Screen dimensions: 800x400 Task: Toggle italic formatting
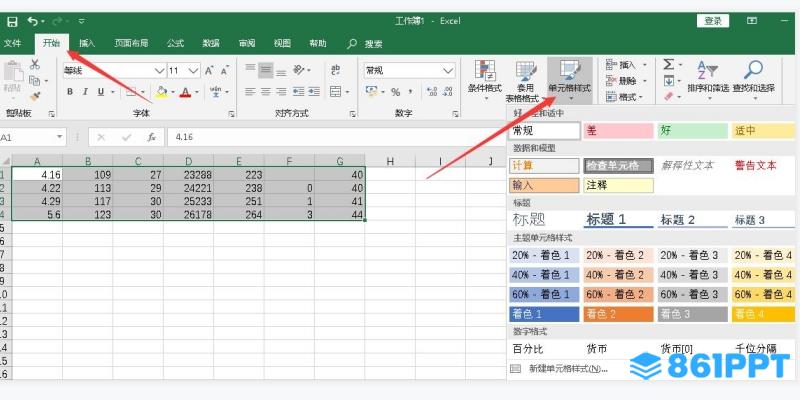(85, 92)
